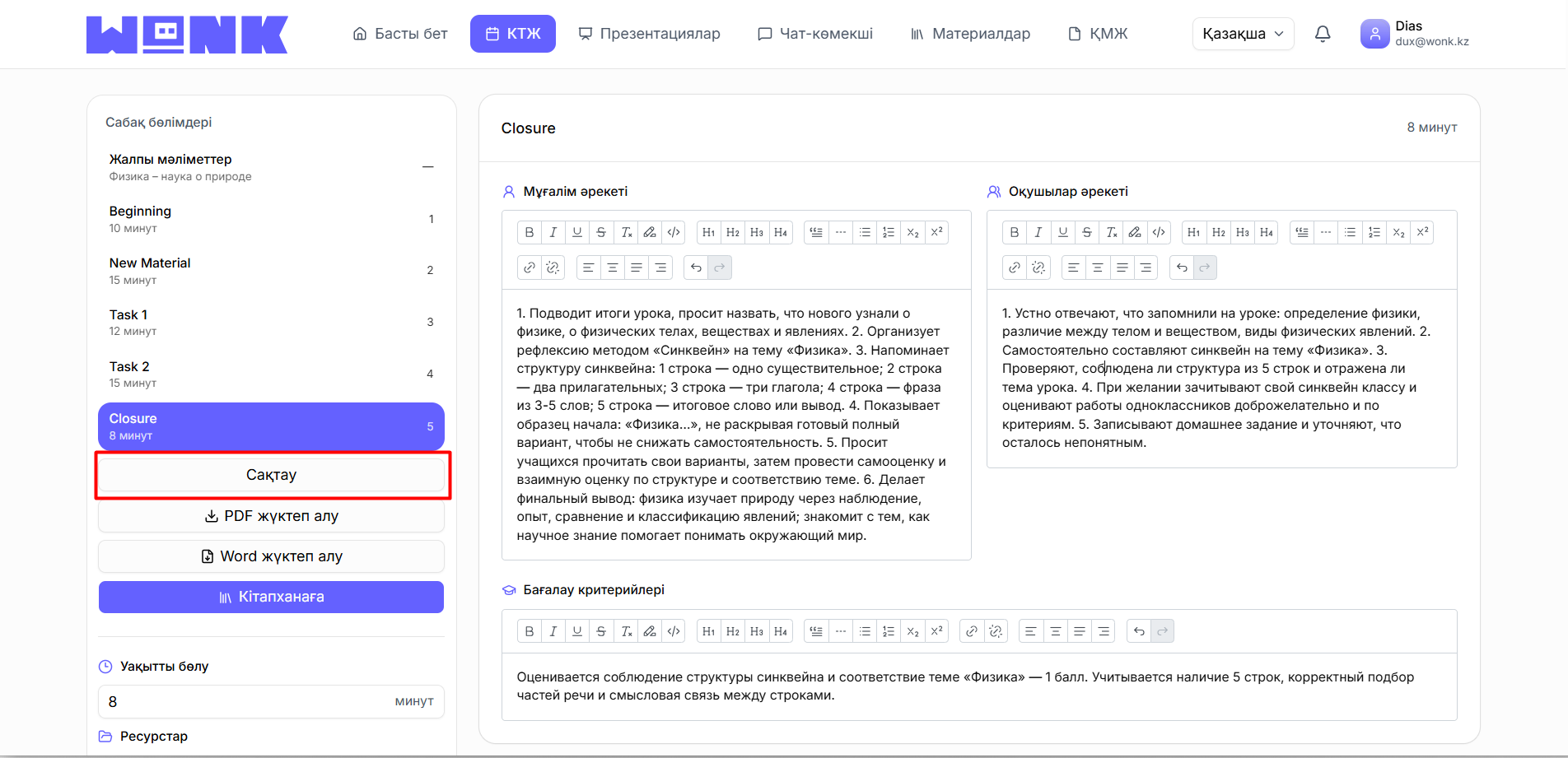Select italic in the student actions editor
This screenshot has height=758, width=1568.
click(1038, 232)
